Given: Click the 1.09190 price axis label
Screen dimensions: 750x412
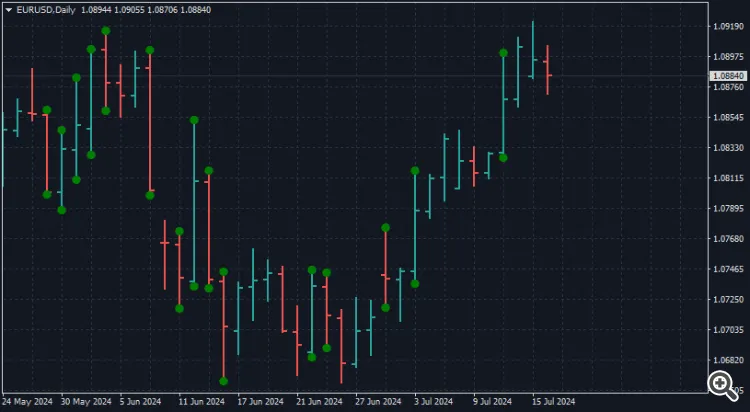Looking at the screenshot, I should (727, 27).
